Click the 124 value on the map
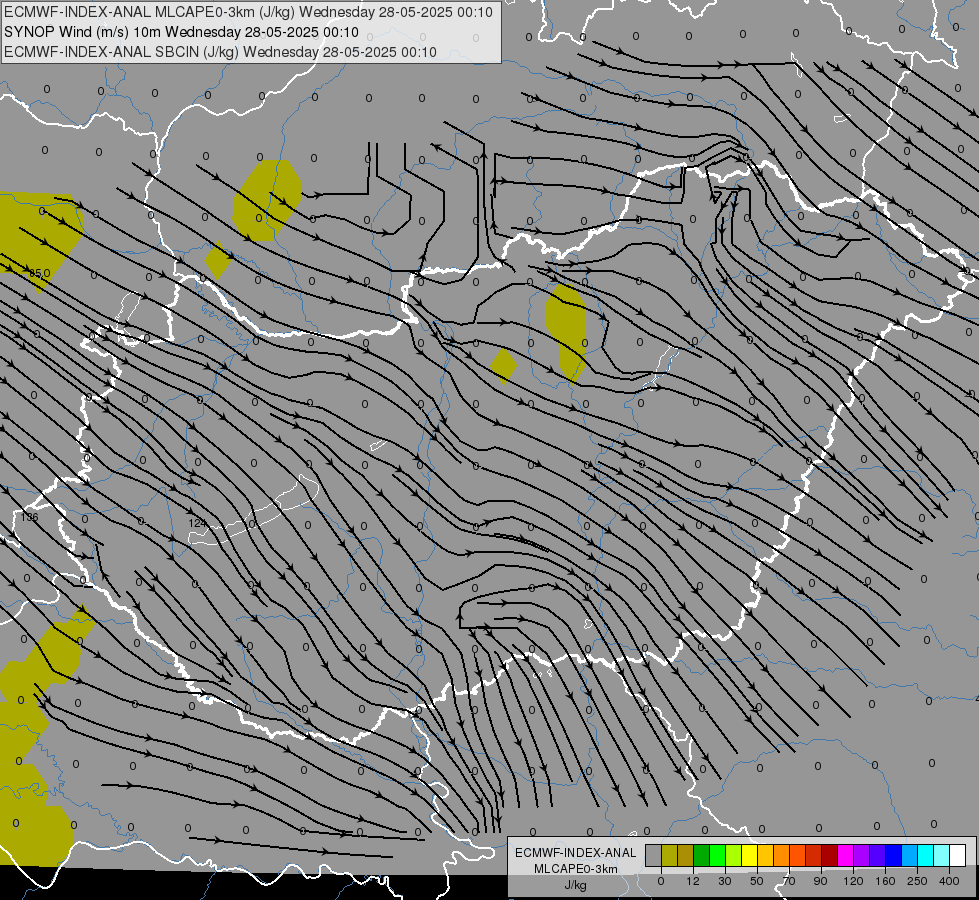This screenshot has height=900, width=979. click(x=197, y=523)
